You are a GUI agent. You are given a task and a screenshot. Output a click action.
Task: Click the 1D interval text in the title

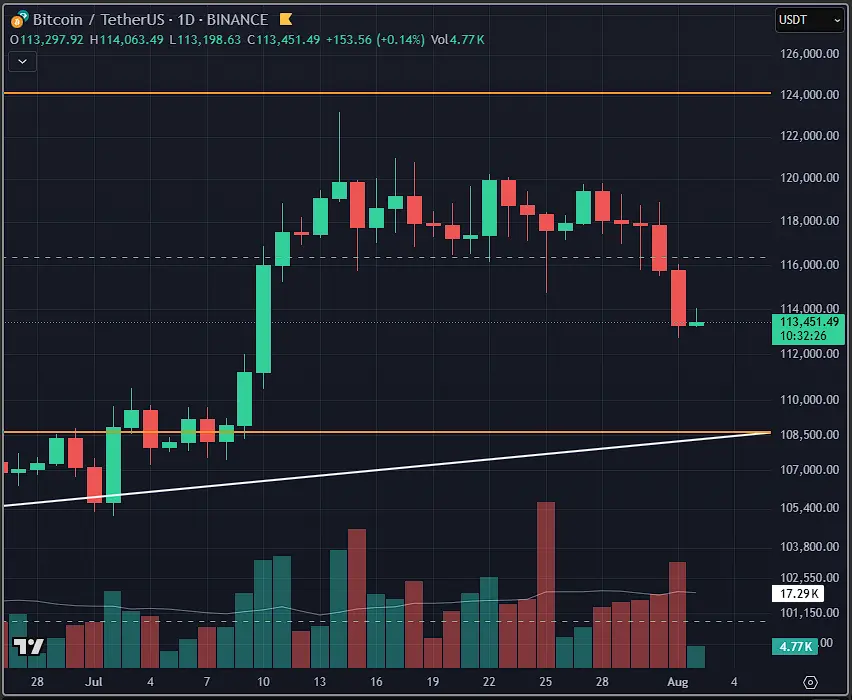pos(186,20)
